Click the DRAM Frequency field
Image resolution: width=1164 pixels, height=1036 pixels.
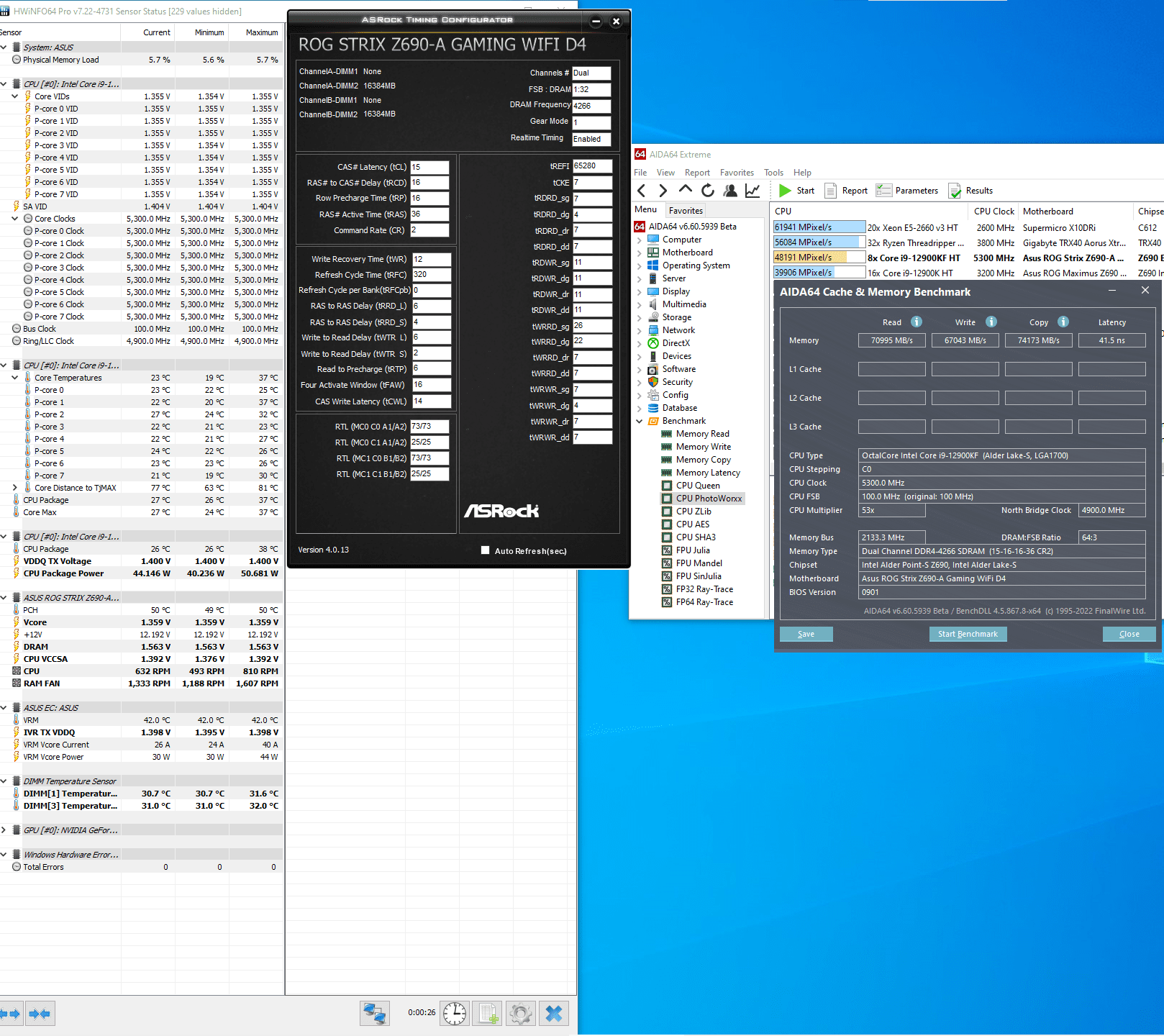click(x=591, y=106)
